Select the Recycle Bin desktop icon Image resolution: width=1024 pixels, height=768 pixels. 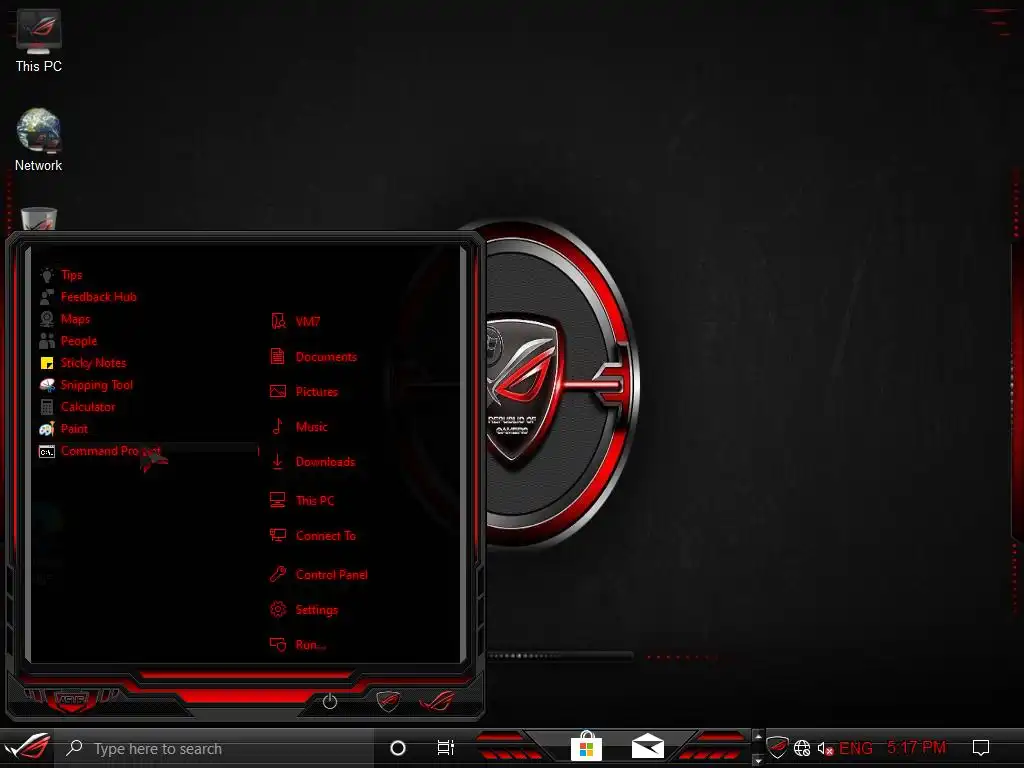pyautogui.click(x=39, y=219)
